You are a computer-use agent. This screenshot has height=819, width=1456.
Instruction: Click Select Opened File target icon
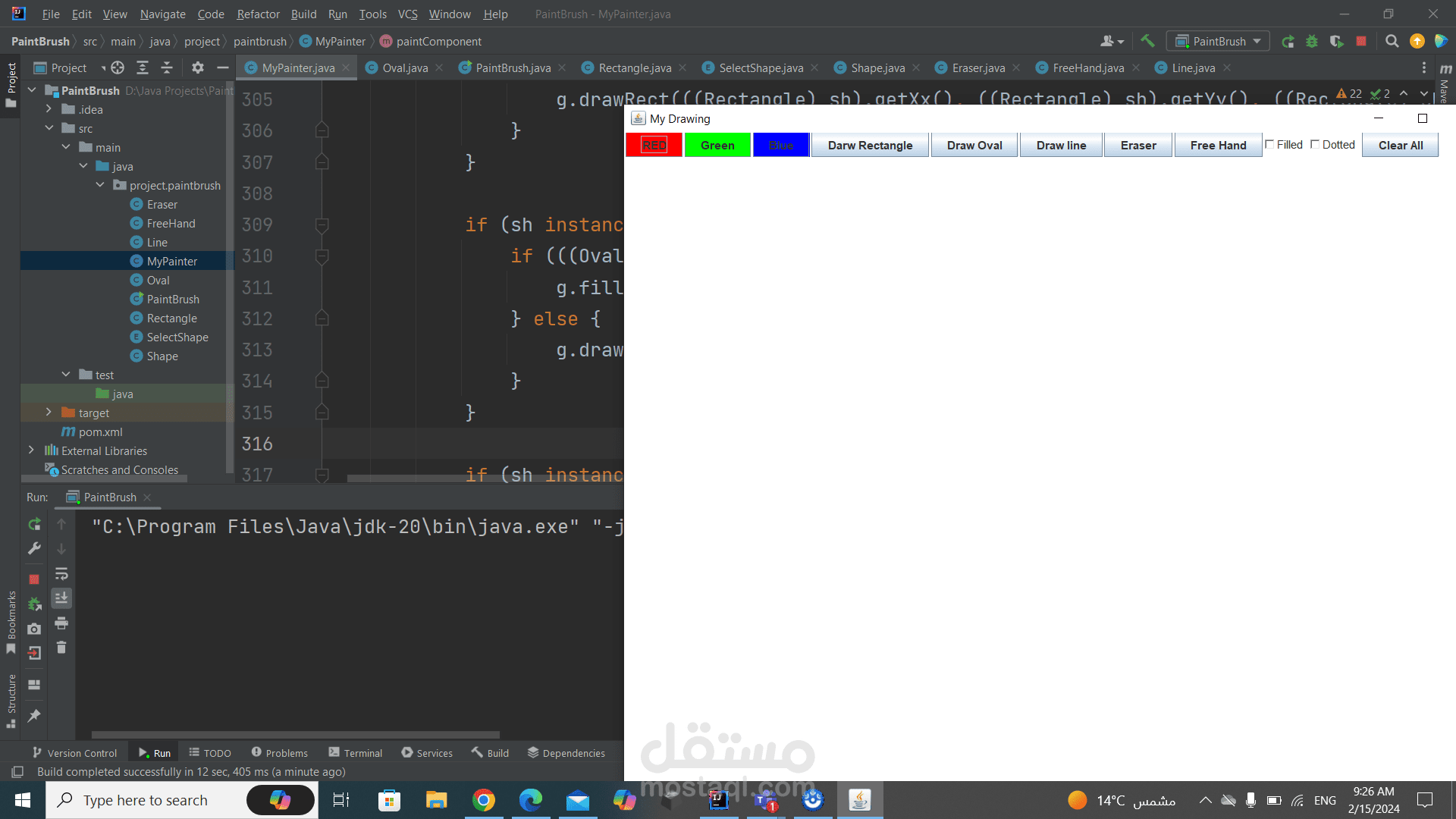coord(118,67)
